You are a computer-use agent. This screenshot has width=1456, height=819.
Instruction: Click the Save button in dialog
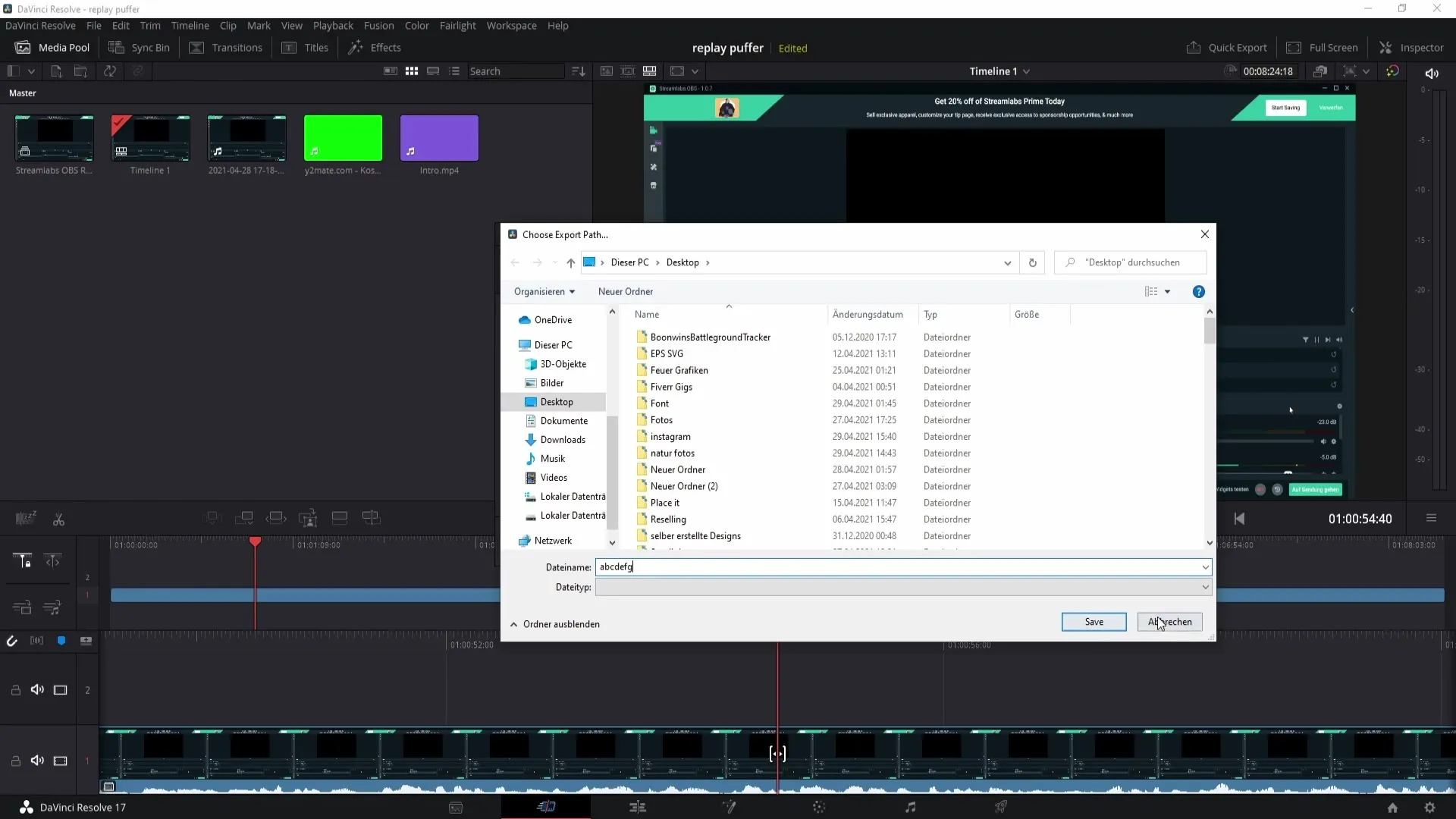click(x=1094, y=622)
